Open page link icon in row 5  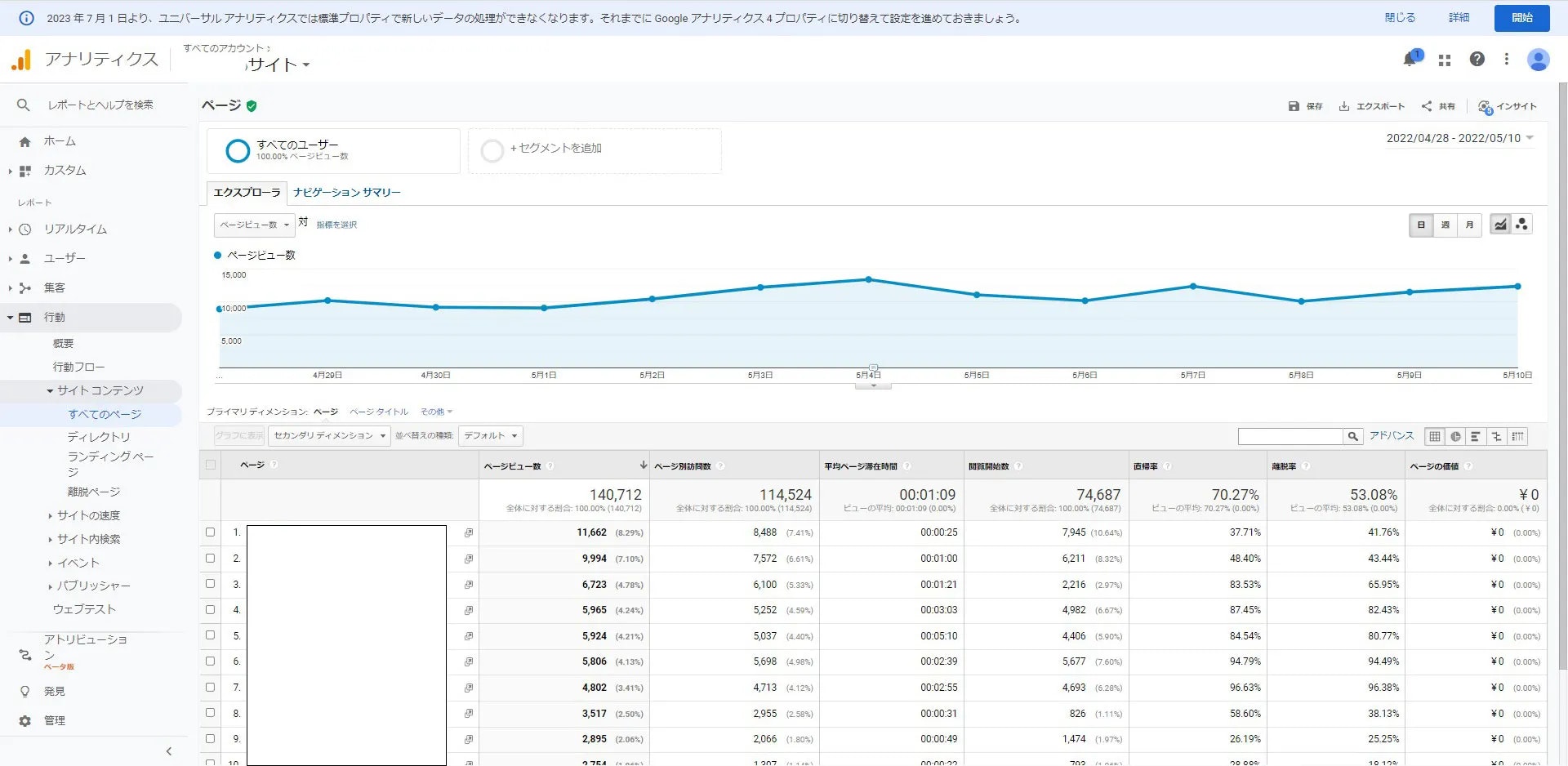[x=469, y=636]
